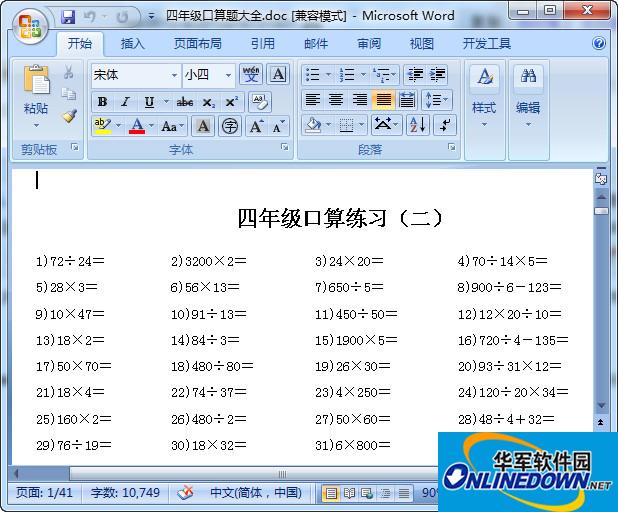Apply yellow text highlight color

pyautogui.click(x=102, y=126)
